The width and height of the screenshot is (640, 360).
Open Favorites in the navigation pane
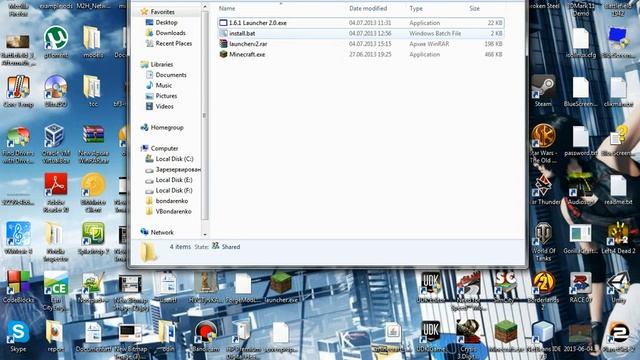pos(162,12)
